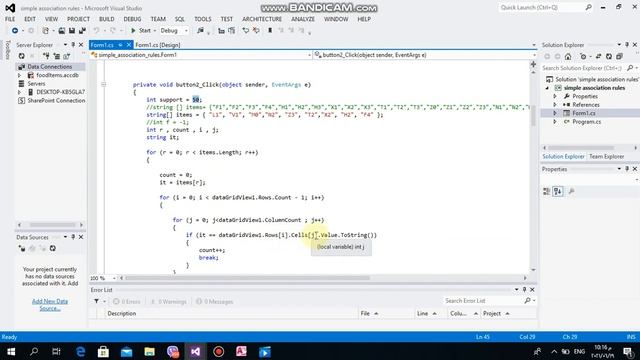Image resolution: width=640 pixels, height=360 pixels.
Task: Click the Solution Explorer Home icon
Action: (568, 56)
